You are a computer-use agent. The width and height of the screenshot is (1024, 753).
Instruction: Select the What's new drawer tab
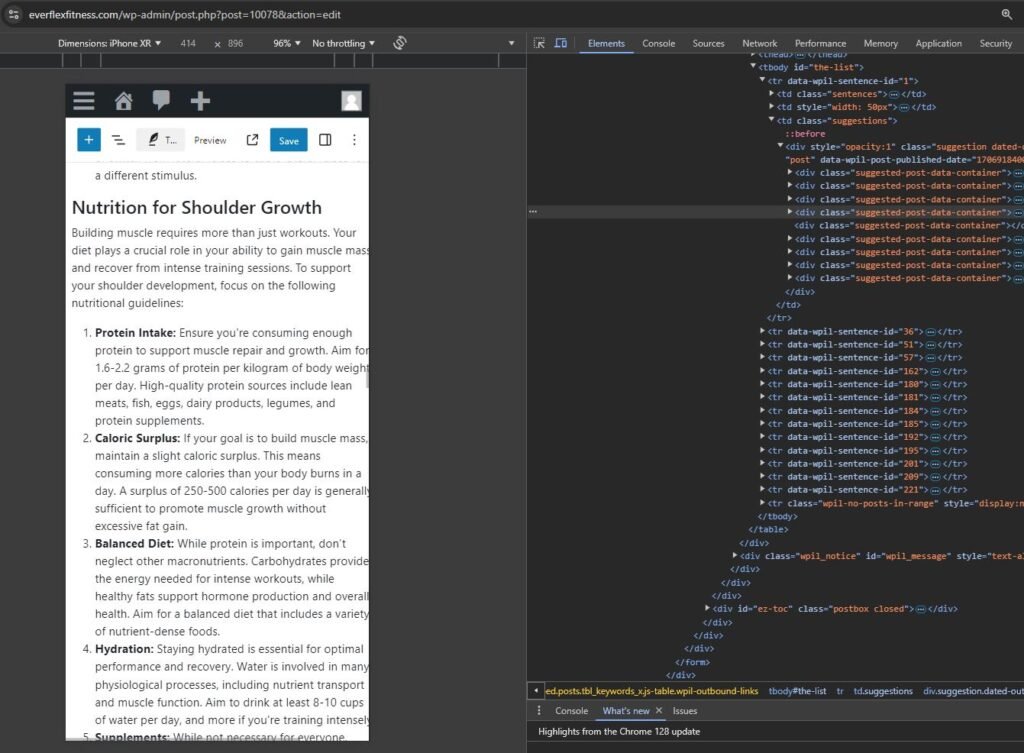point(626,711)
